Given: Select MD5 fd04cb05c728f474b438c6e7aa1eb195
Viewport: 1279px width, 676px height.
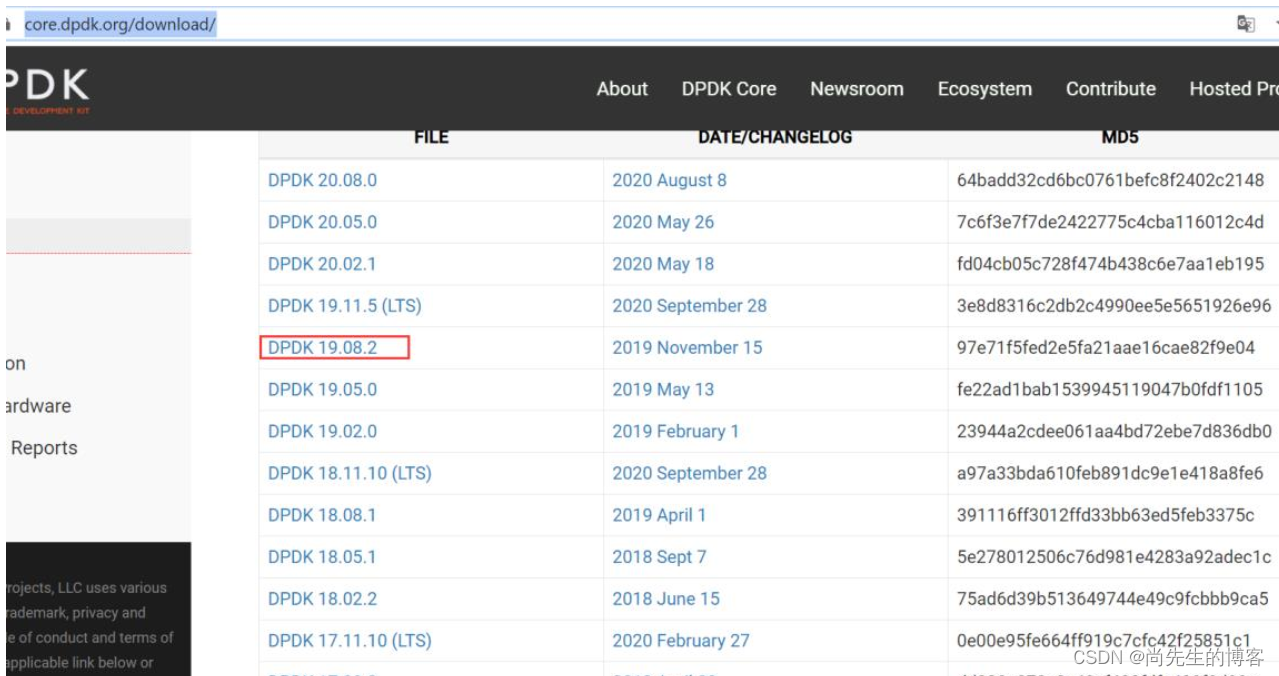Looking at the screenshot, I should pyautogui.click(x=1110, y=264).
